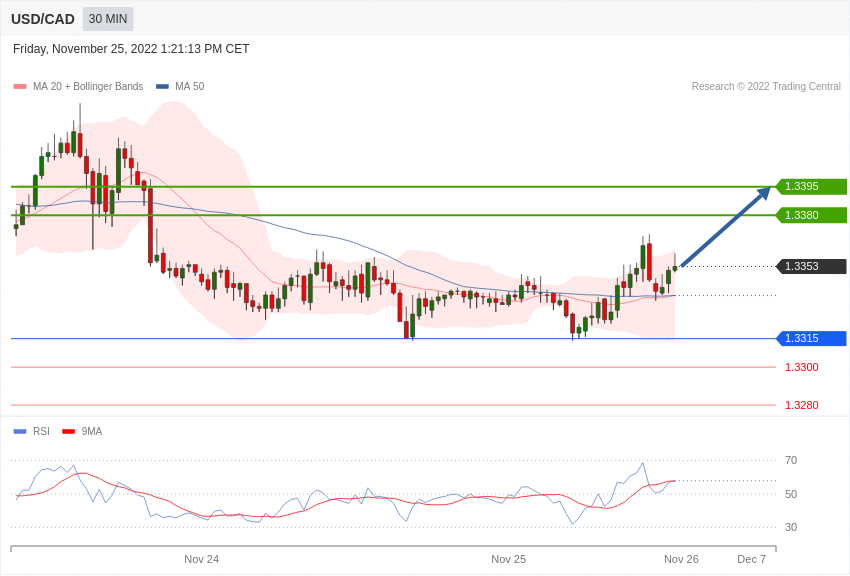Click the blue MA 50 legend swatch

[x=162, y=87]
